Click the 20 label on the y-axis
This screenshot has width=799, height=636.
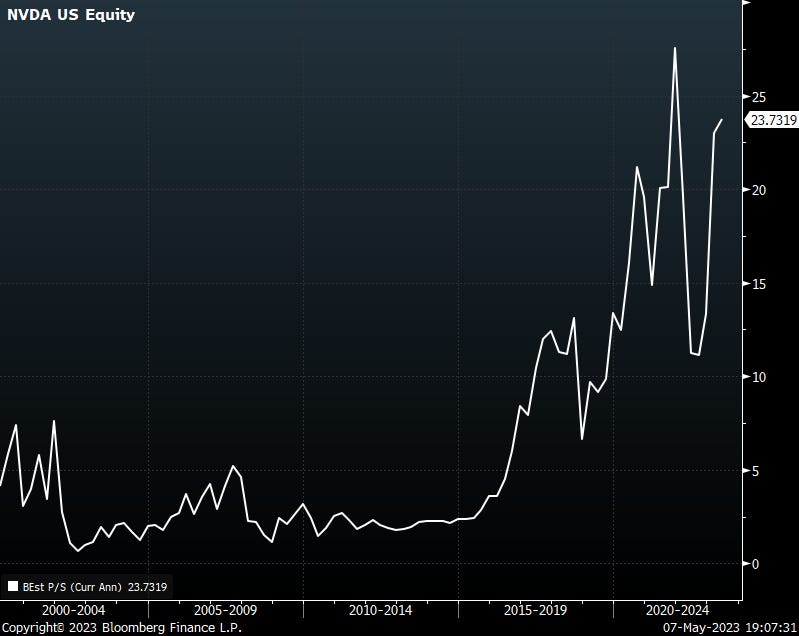759,190
